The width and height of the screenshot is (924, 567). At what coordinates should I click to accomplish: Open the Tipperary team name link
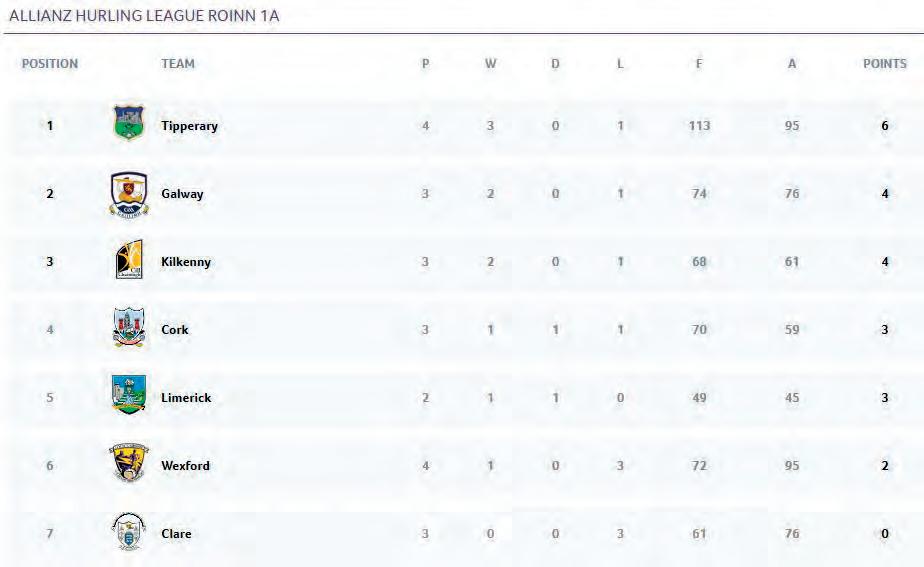[x=189, y=127]
